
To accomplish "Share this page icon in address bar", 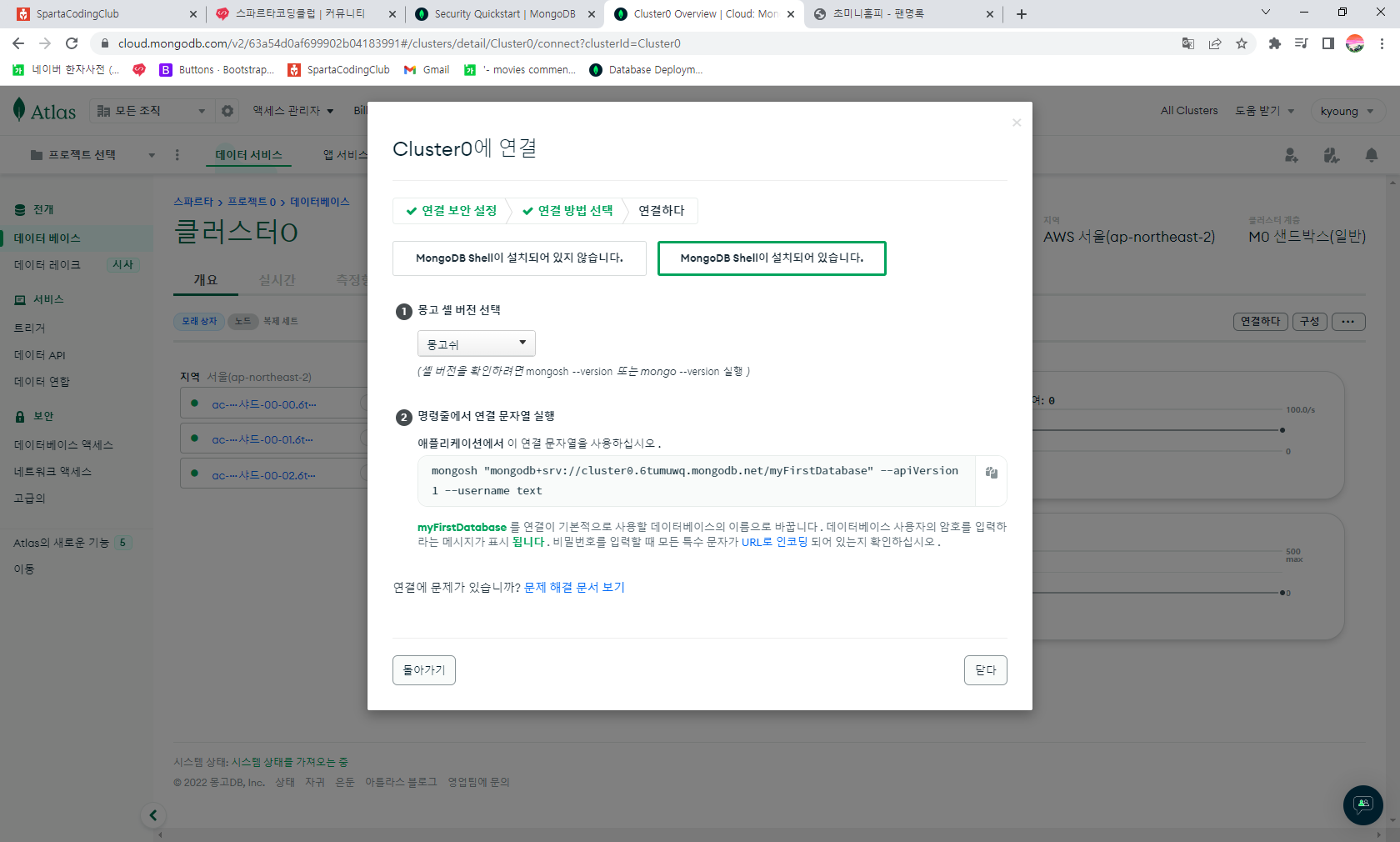I will [1215, 43].
